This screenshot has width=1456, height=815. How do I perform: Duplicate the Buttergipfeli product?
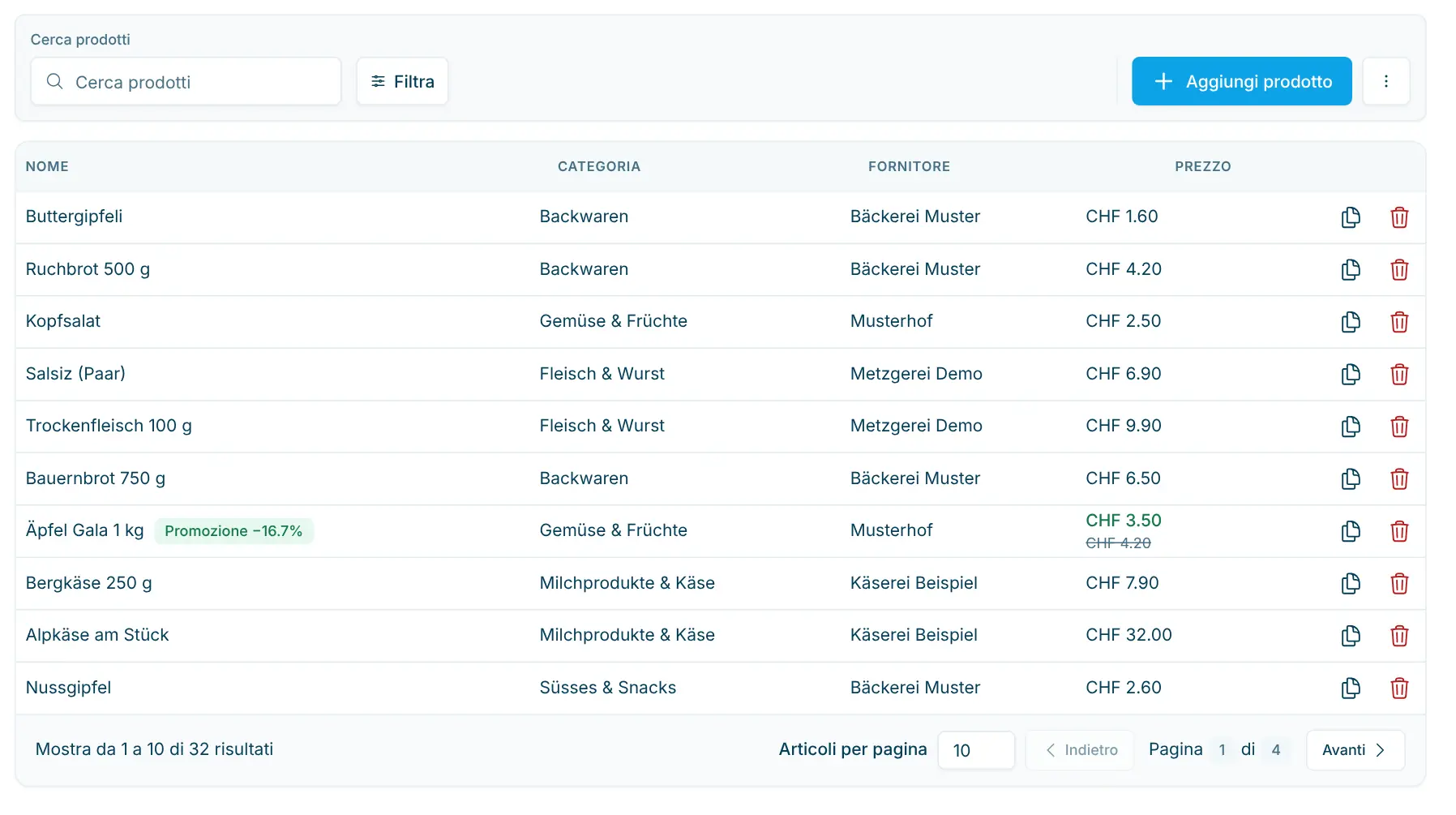[x=1351, y=217]
